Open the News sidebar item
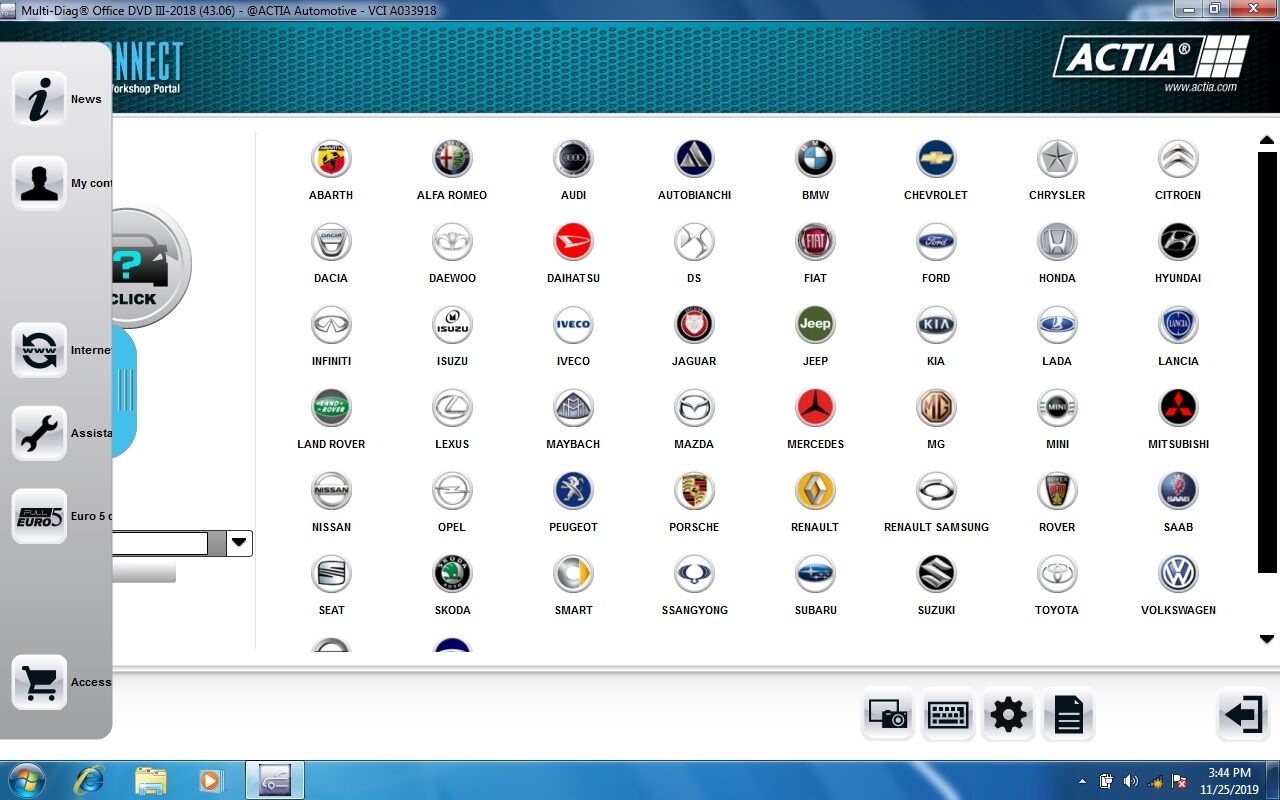The height and width of the screenshot is (800, 1280). 40,99
